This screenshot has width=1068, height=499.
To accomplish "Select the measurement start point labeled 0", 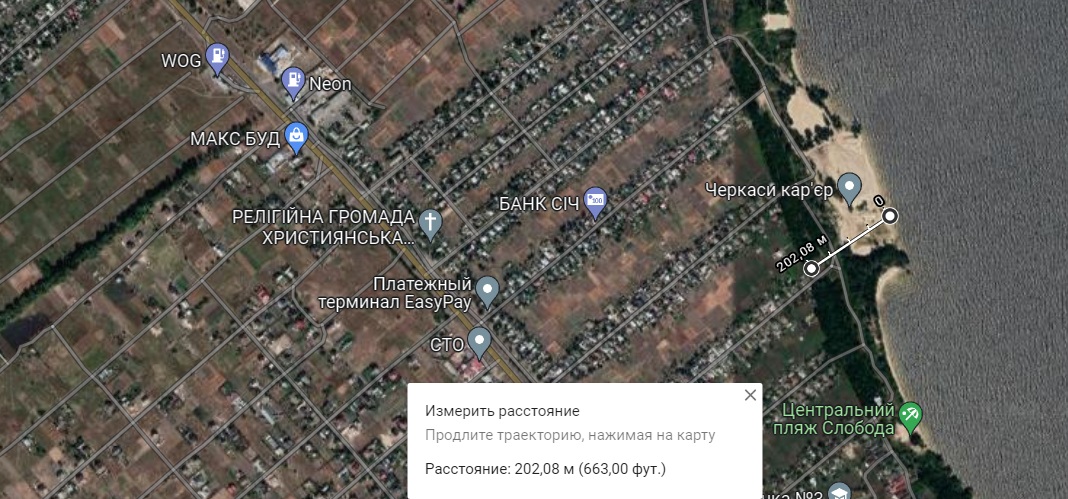I will [x=890, y=216].
